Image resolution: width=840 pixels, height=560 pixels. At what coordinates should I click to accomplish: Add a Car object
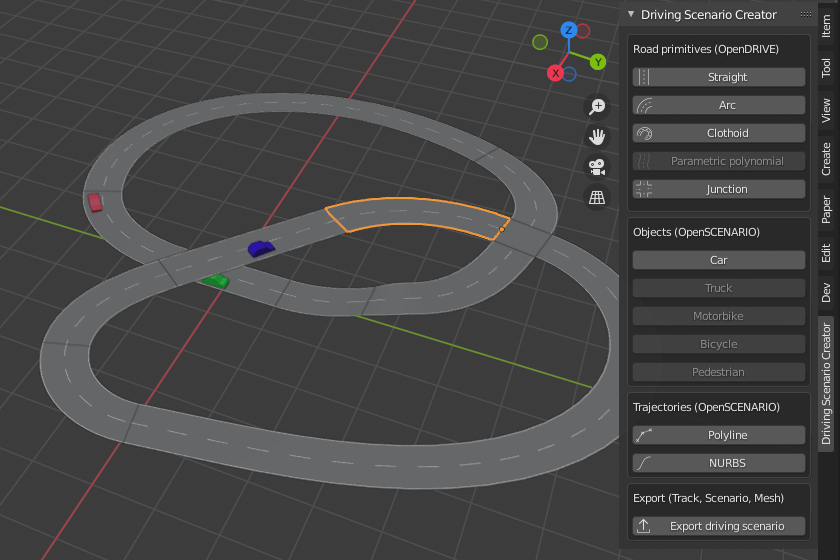click(718, 260)
